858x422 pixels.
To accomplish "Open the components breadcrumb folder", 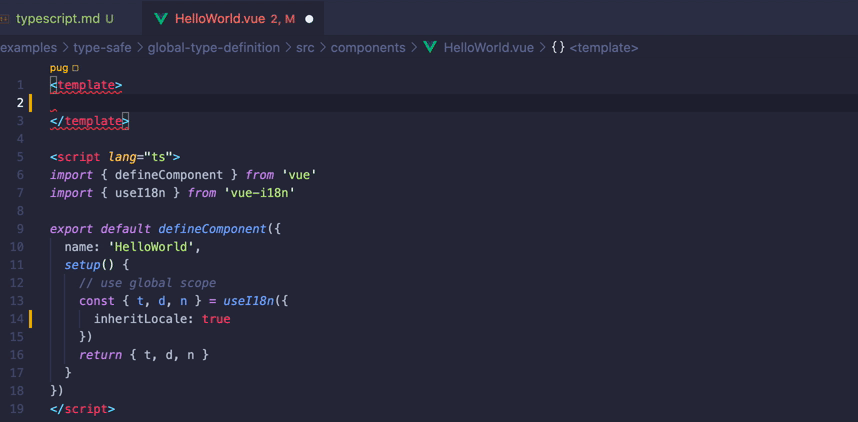I will [x=368, y=47].
